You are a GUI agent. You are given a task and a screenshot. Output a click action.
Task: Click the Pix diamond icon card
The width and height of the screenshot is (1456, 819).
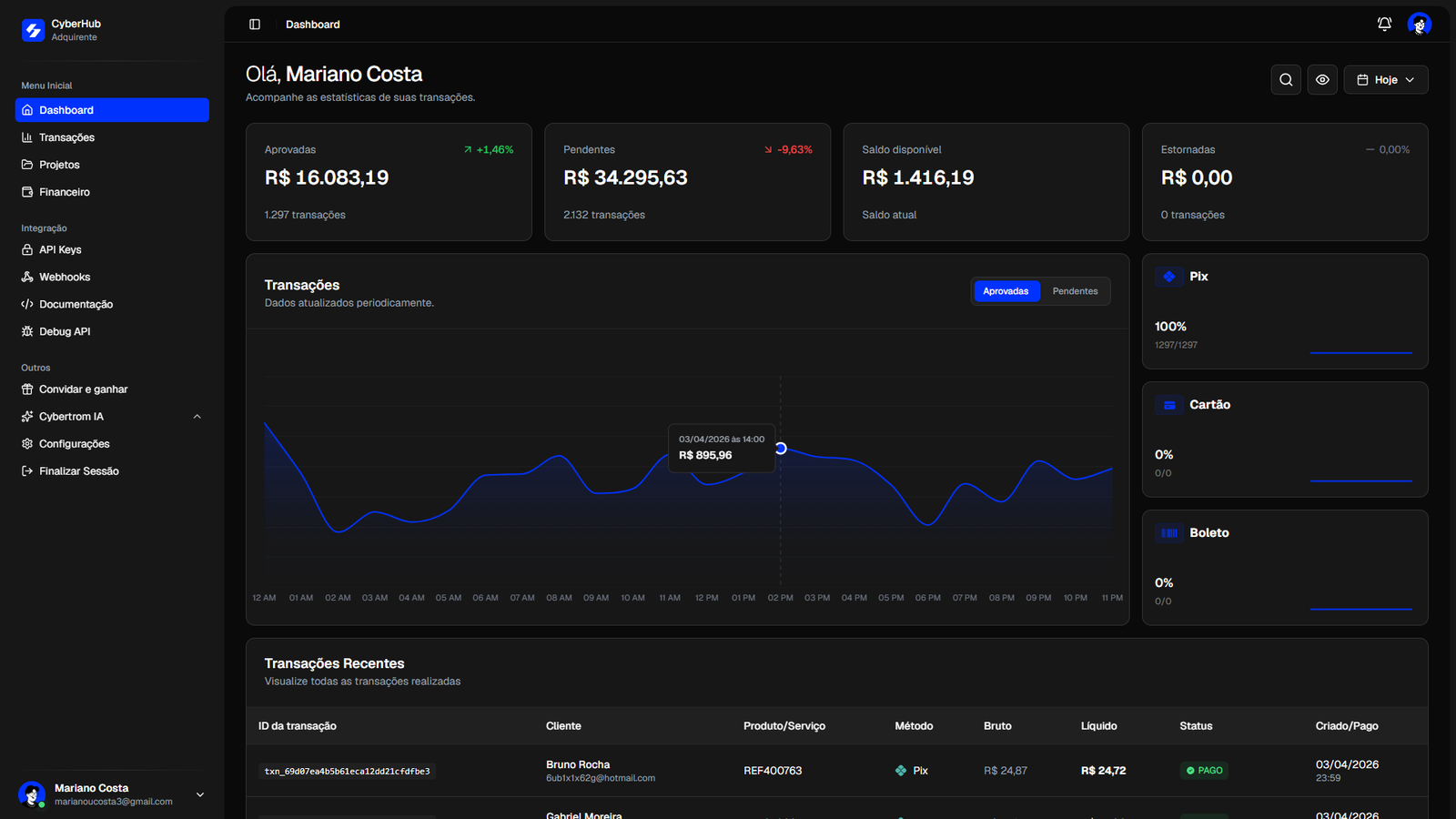[1169, 277]
